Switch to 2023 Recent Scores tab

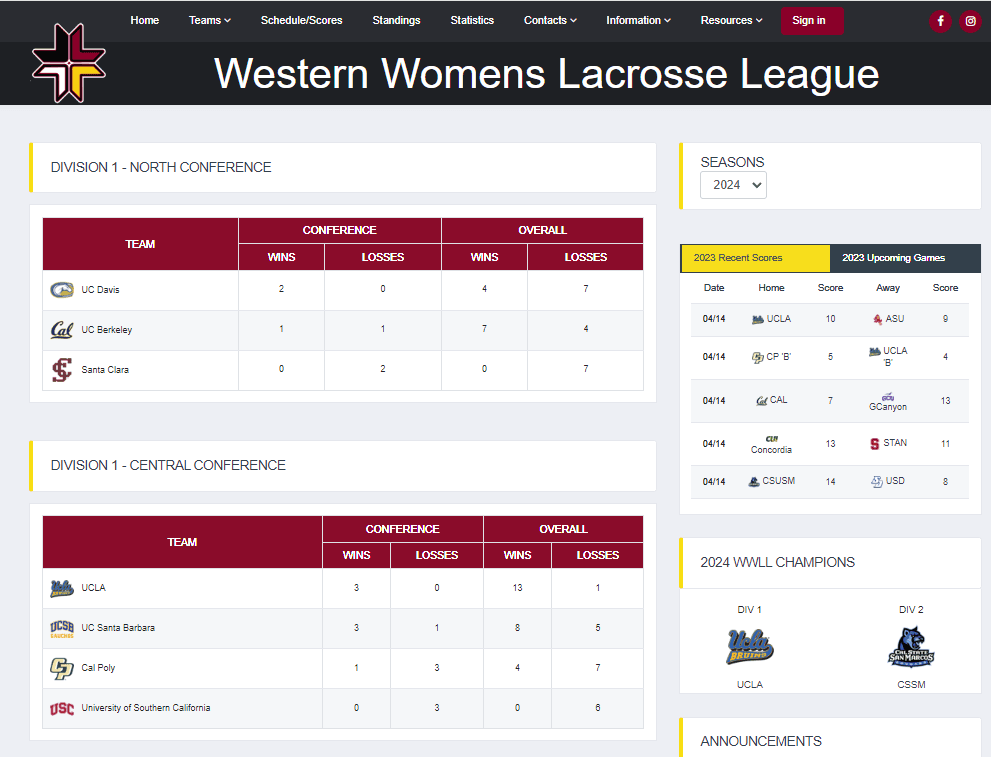tap(755, 258)
